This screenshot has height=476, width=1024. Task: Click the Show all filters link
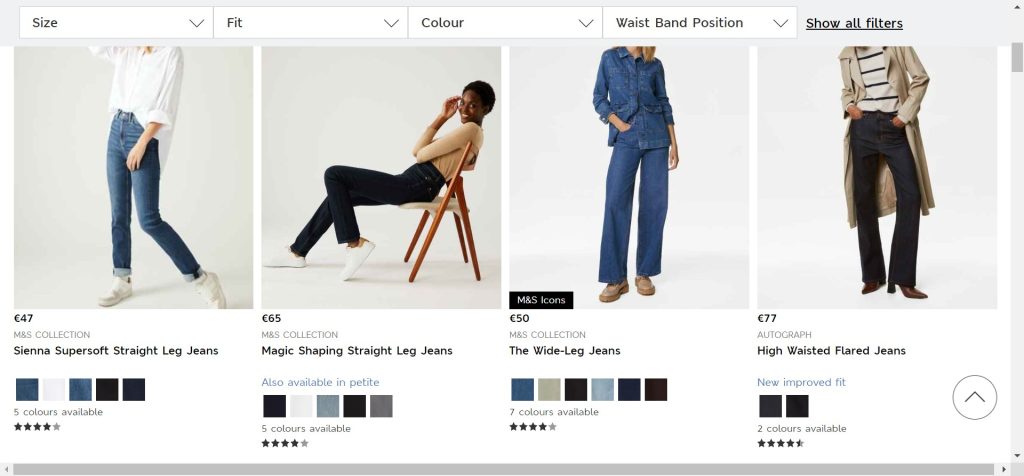click(854, 23)
